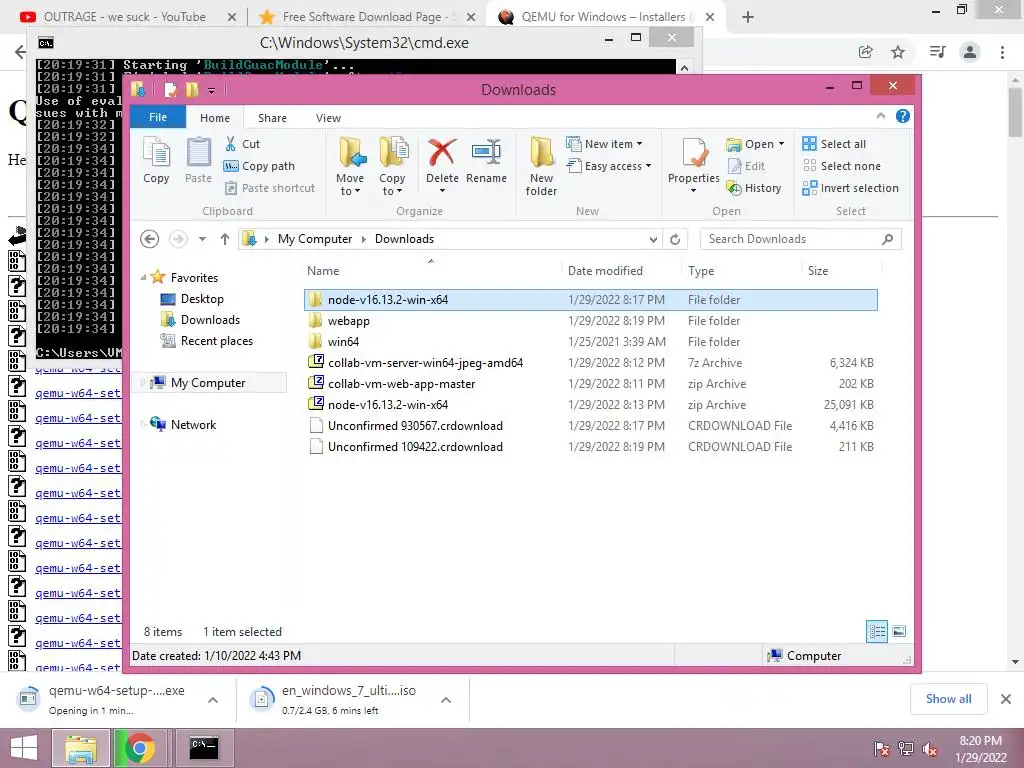Viewport: 1024px width, 768px height.
Task: Open the file History command
Action: (754, 188)
